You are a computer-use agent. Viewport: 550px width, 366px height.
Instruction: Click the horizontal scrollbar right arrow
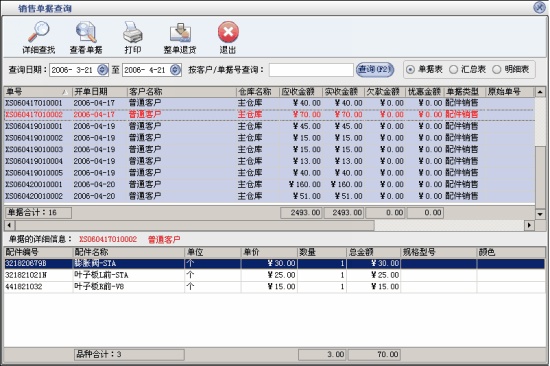pos(529,225)
